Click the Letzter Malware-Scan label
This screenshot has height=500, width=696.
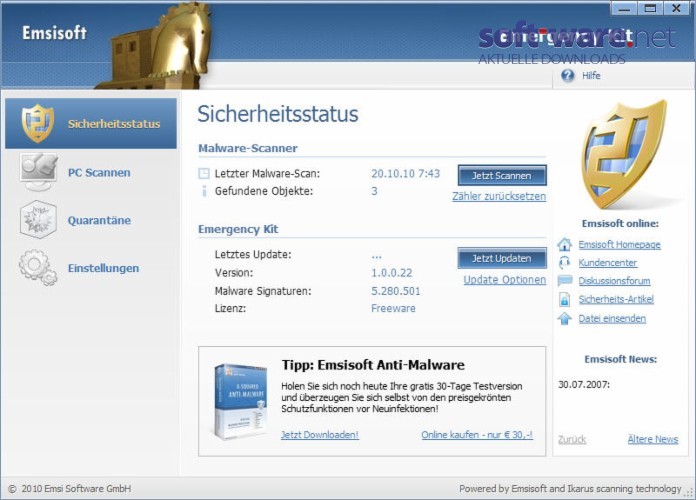click(267, 173)
